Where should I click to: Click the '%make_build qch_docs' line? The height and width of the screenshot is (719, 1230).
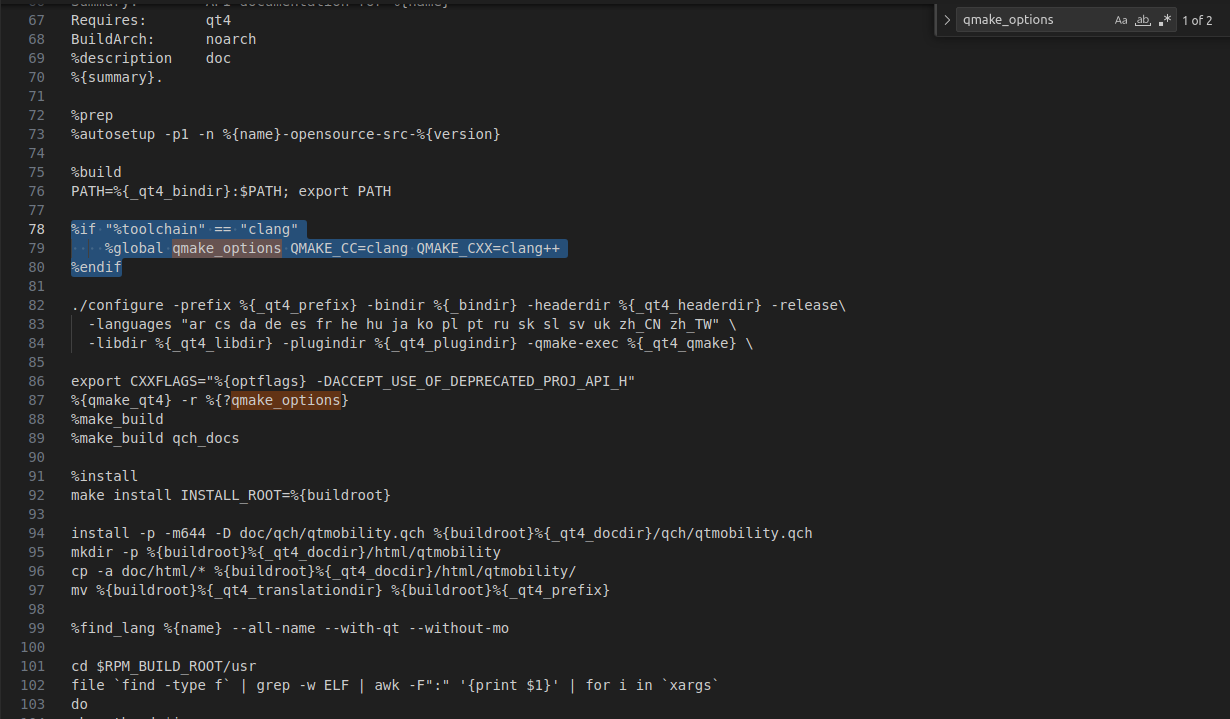155,438
